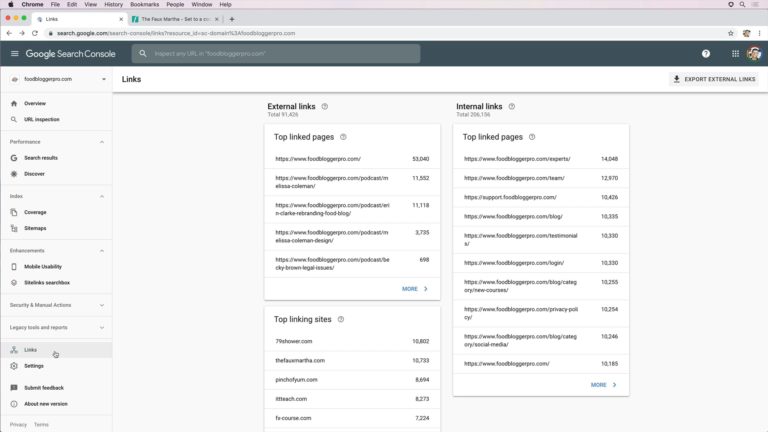Open the Chrome Window menu
The height and width of the screenshot is (432, 768).
point(202,4)
